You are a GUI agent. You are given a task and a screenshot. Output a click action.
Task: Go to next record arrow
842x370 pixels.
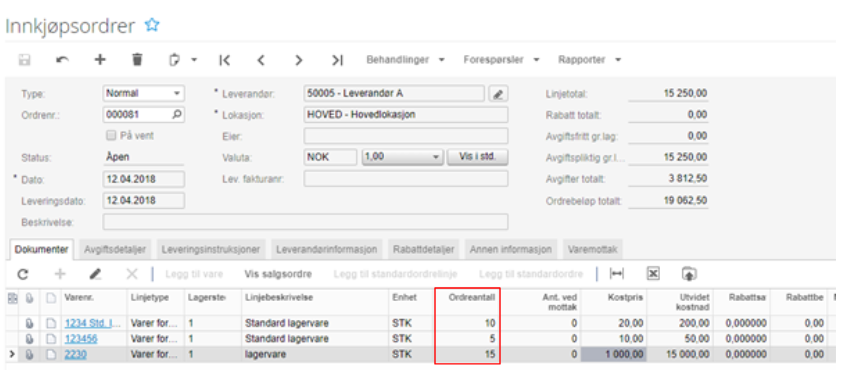299,60
